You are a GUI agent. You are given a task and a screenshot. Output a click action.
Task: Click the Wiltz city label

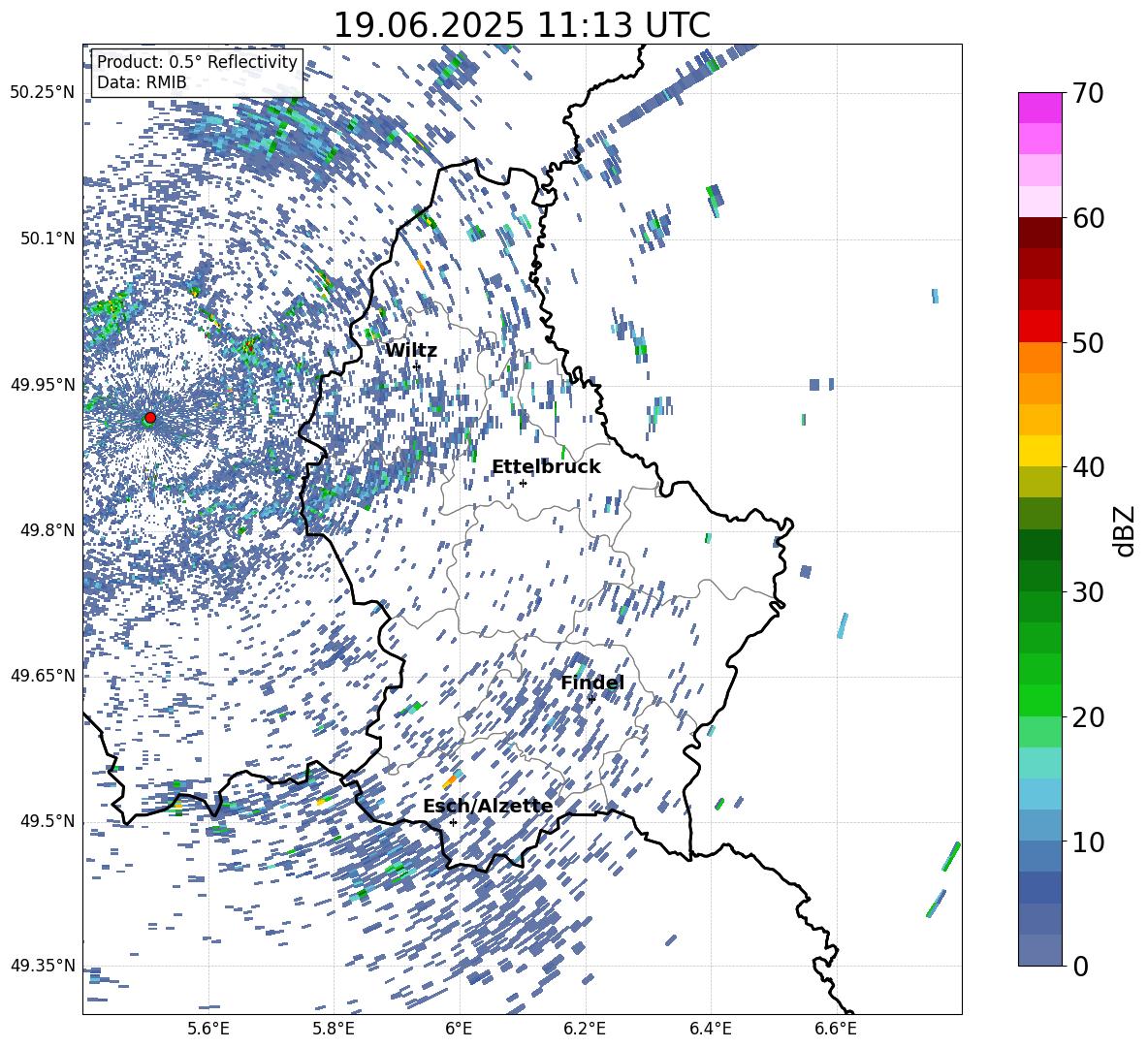(x=411, y=351)
